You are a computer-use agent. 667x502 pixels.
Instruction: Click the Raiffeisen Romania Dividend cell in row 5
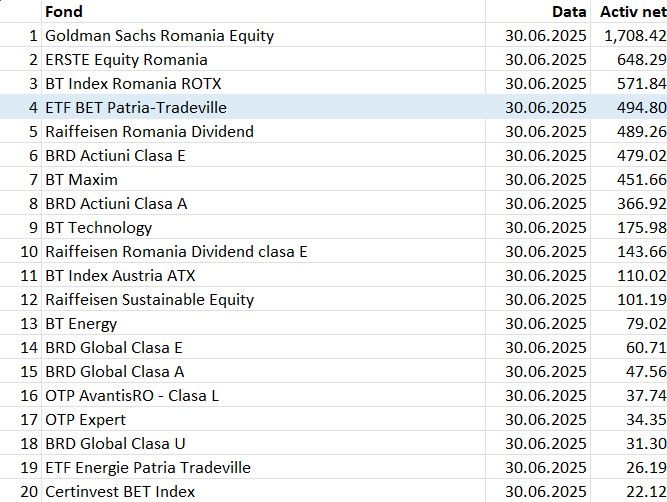tap(263, 131)
